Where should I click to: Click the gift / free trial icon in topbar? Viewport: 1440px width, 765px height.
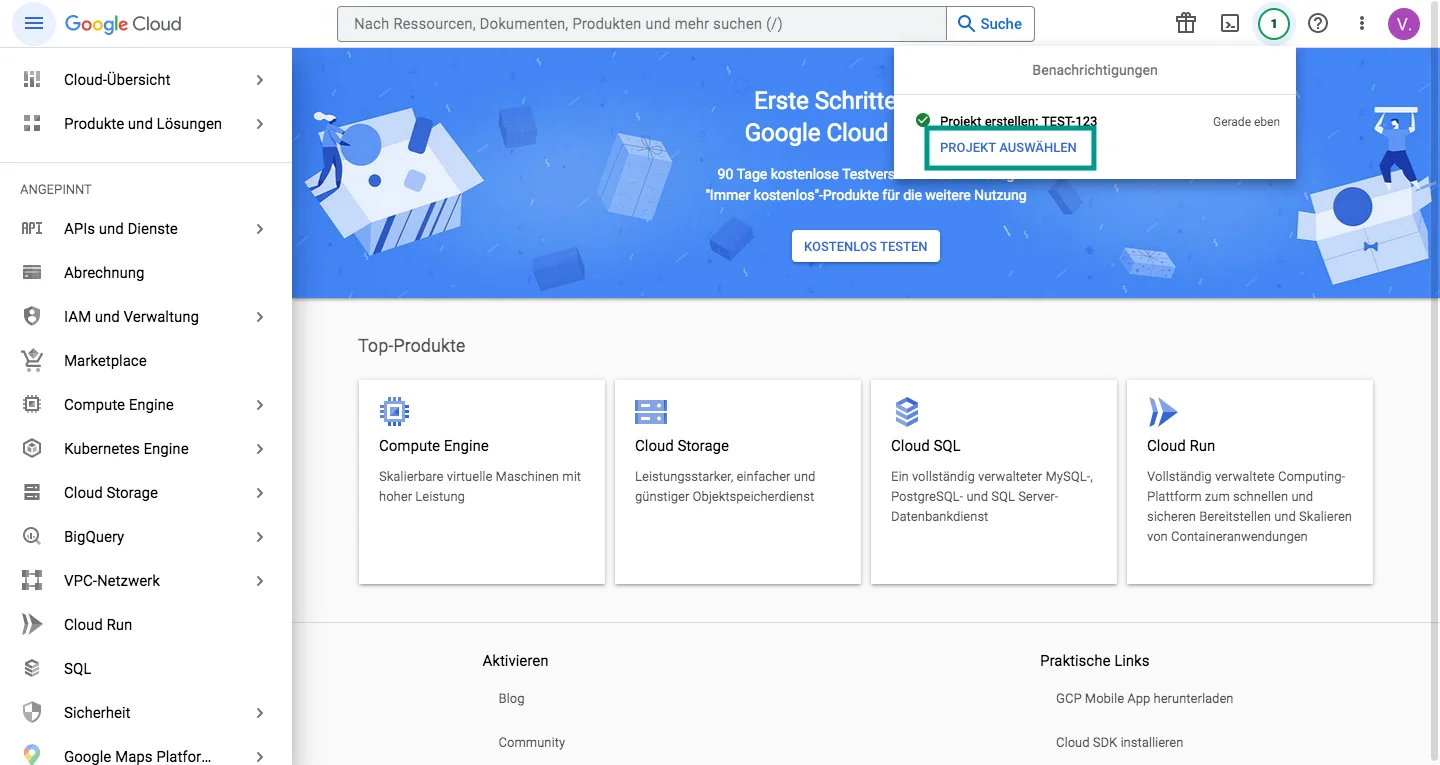1186,23
